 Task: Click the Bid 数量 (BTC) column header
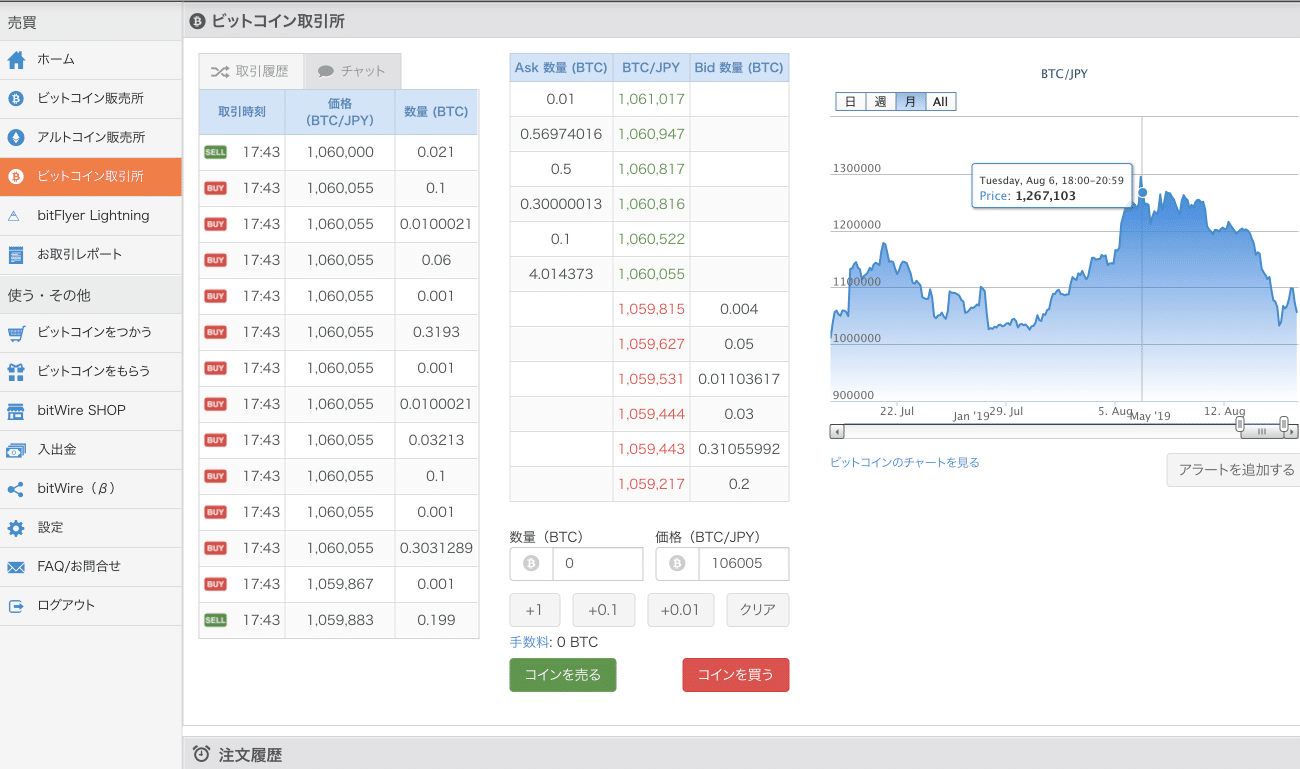739,68
